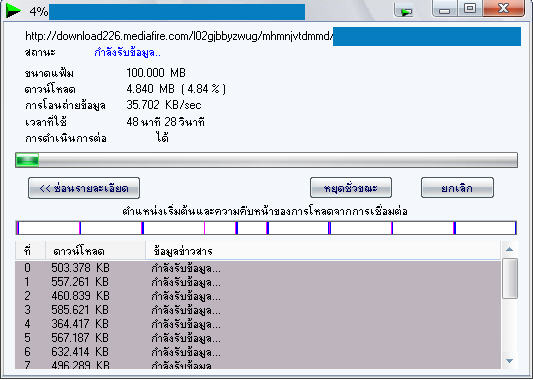Screen dimensions: 533x380
Task: Click the green IDM arrow icon in the title bar
Action: pos(13,11)
